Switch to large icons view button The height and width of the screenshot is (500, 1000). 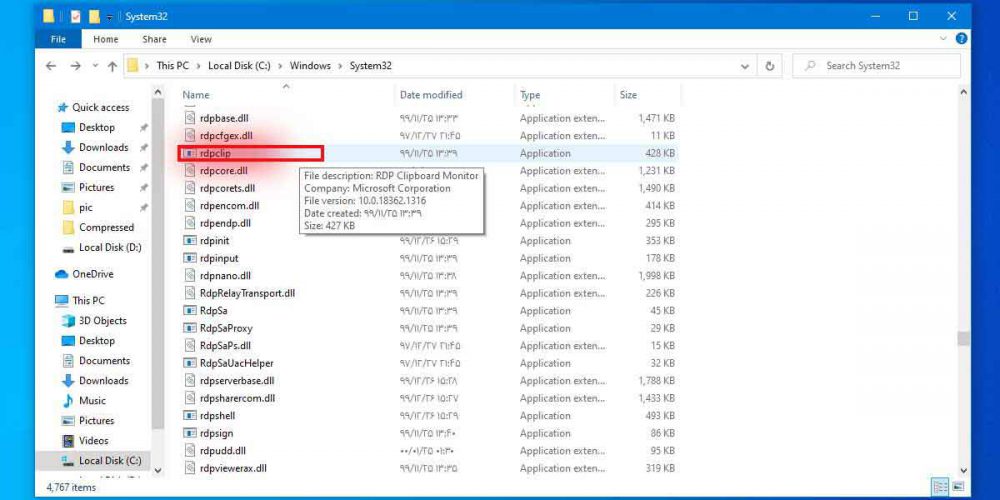click(x=957, y=487)
